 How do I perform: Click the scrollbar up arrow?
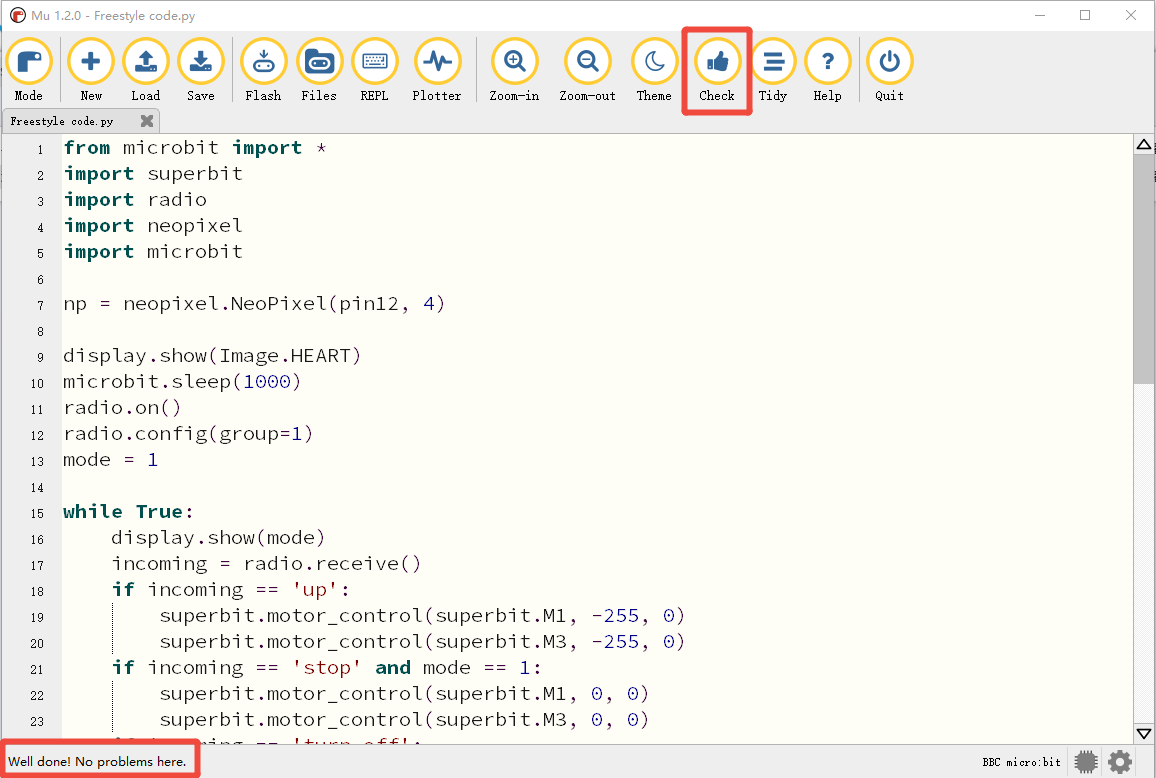(x=1143, y=145)
